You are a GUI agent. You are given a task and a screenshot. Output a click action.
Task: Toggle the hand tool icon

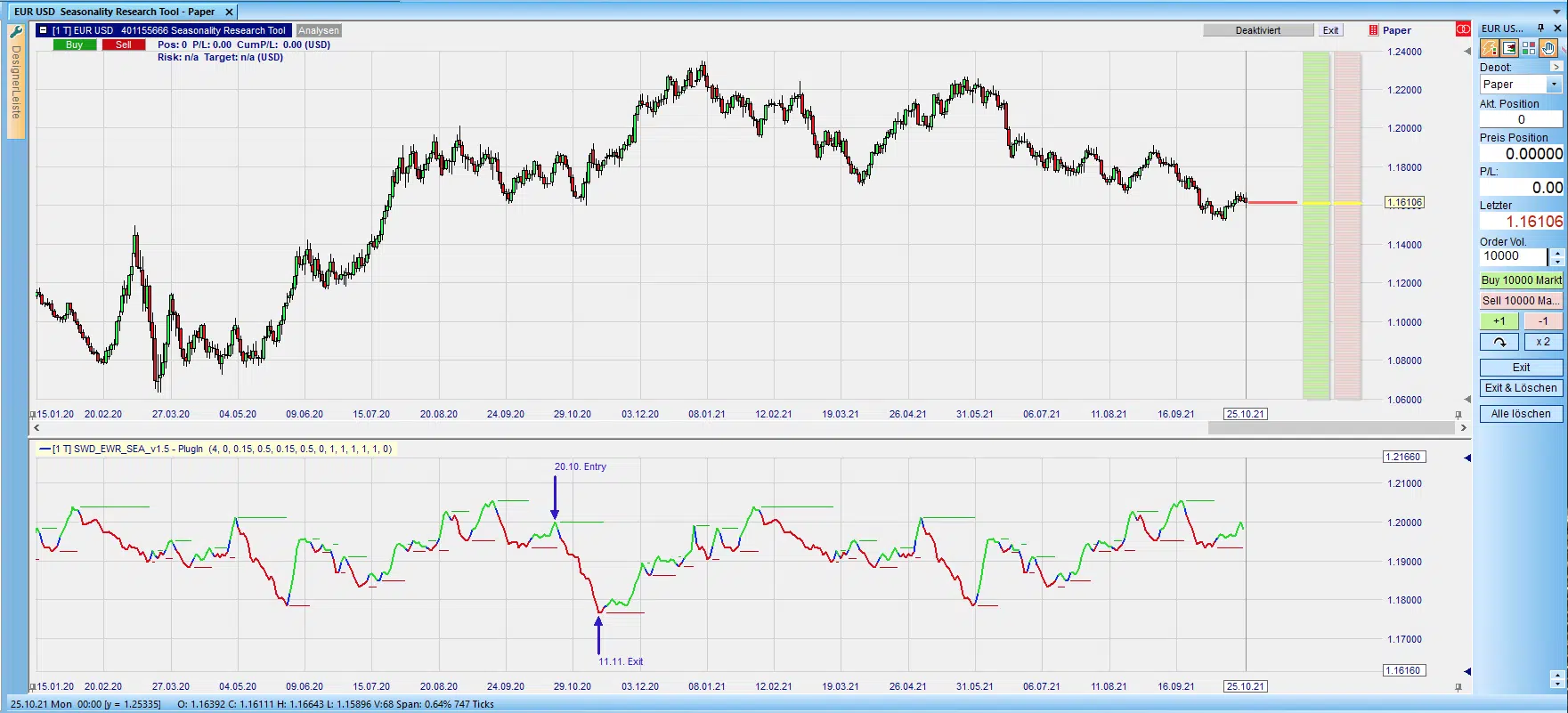point(1548,48)
